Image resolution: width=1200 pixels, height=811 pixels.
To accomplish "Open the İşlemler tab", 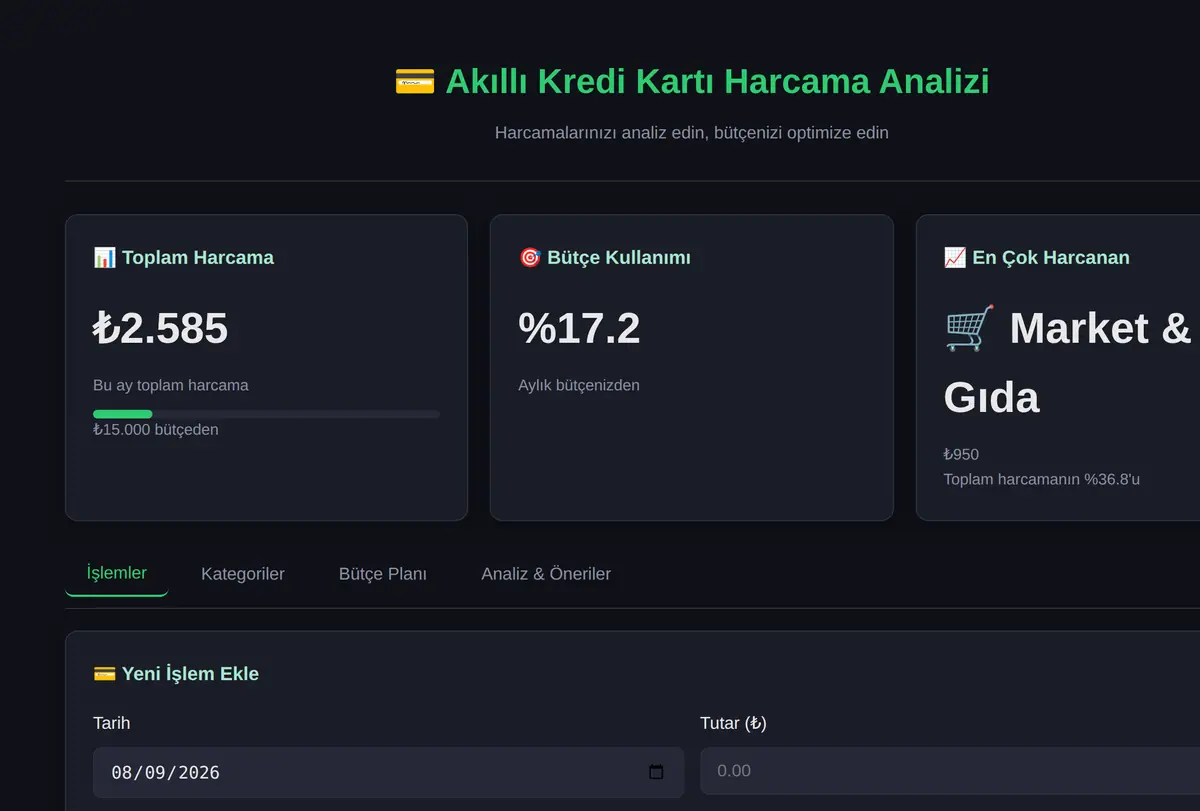I will tap(117, 574).
